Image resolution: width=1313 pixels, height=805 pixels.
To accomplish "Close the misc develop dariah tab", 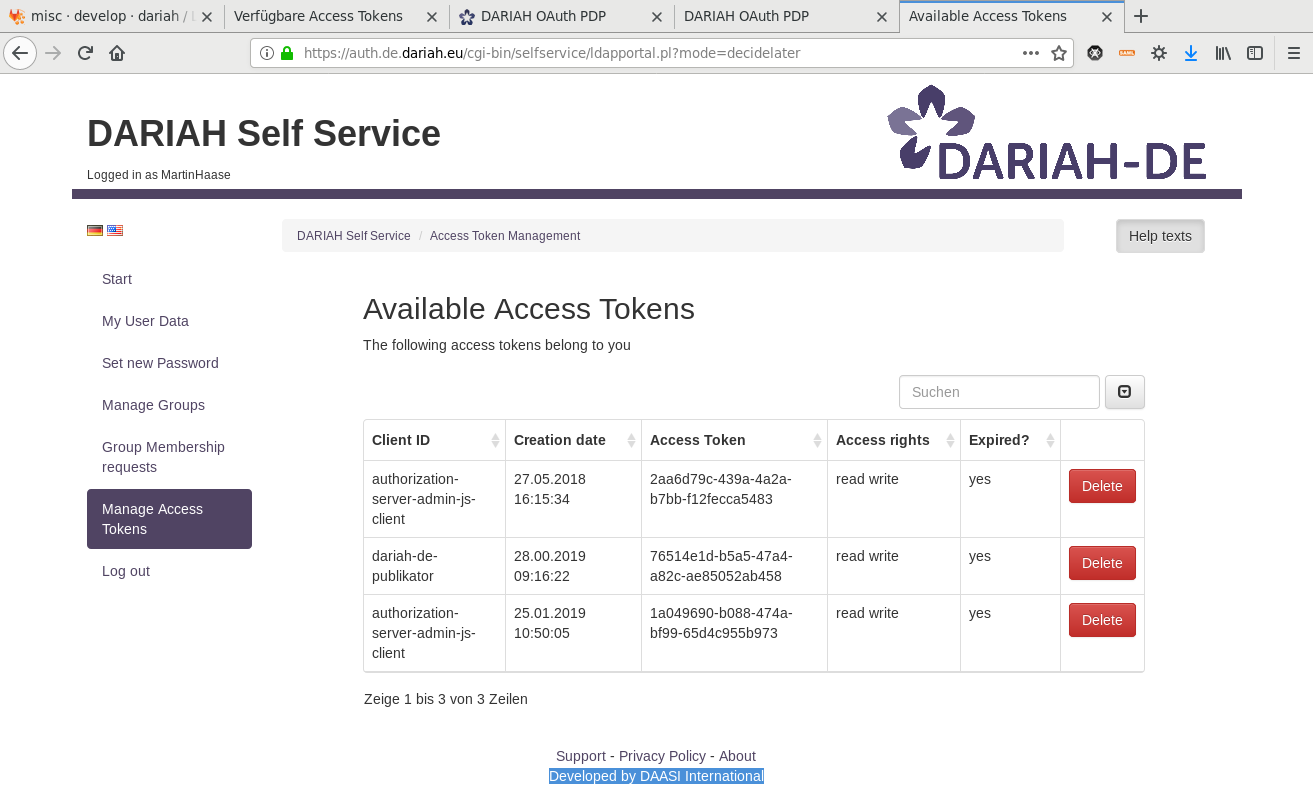I will (206, 17).
